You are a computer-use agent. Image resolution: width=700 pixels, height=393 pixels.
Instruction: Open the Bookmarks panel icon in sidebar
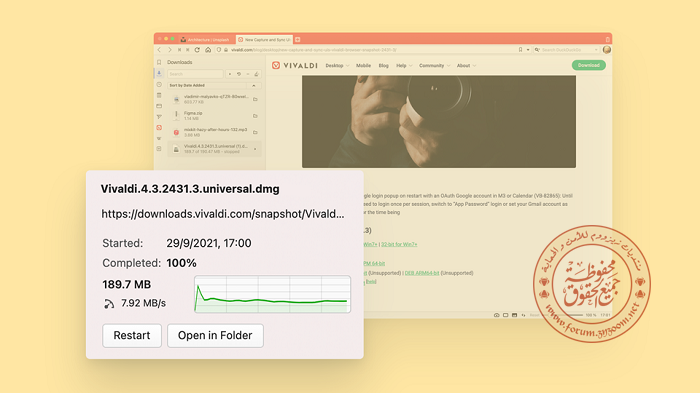click(159, 63)
